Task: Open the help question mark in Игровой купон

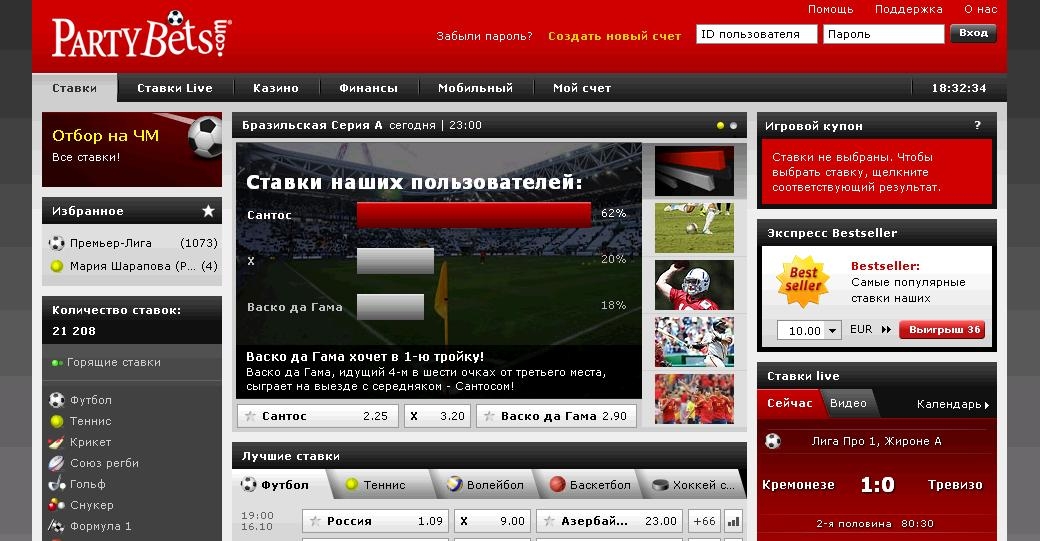Action: pyautogui.click(x=977, y=126)
